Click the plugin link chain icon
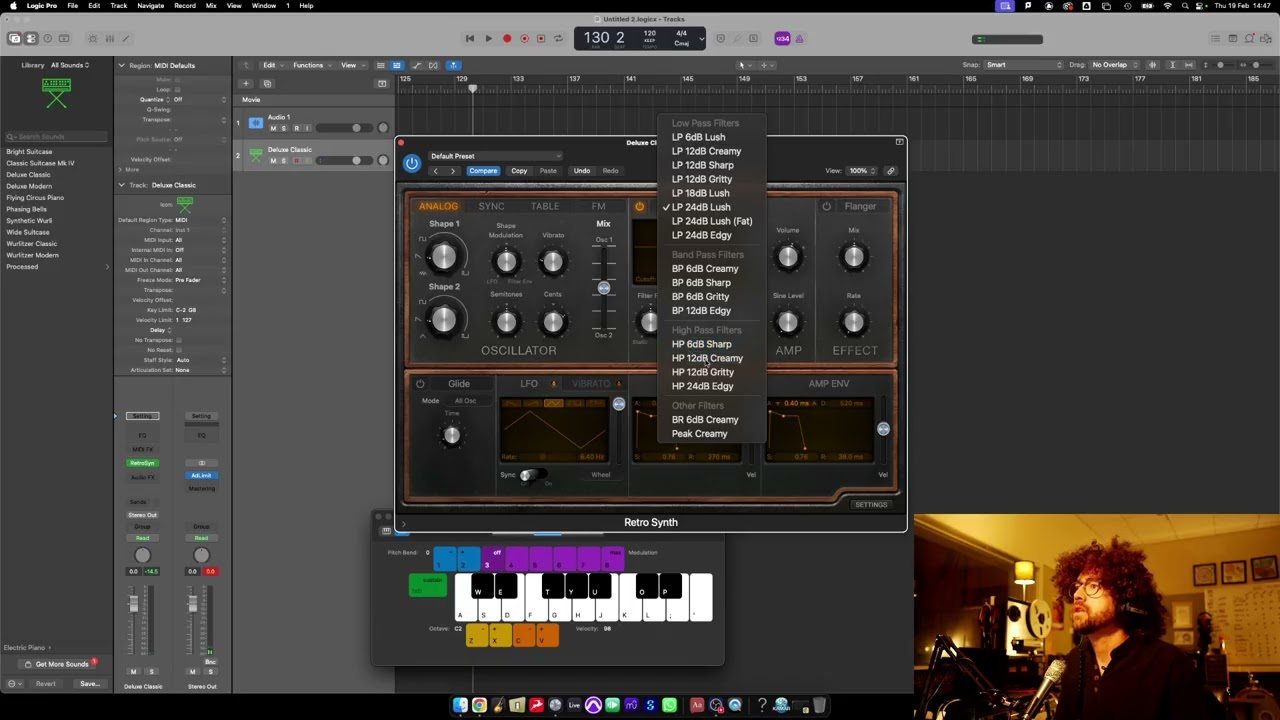This screenshot has width=1280, height=720. 891,171
